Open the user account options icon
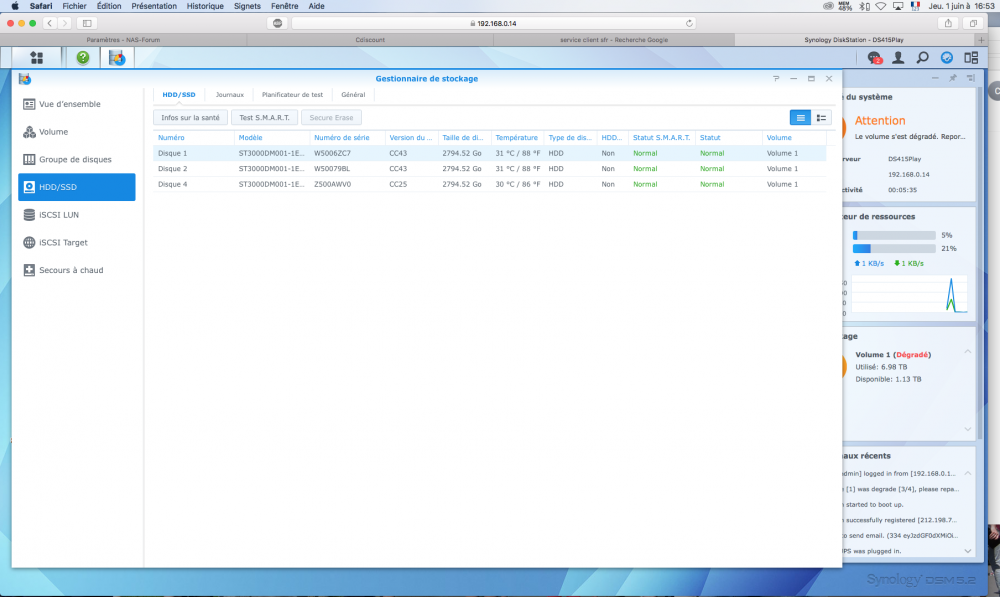 pyautogui.click(x=899, y=58)
